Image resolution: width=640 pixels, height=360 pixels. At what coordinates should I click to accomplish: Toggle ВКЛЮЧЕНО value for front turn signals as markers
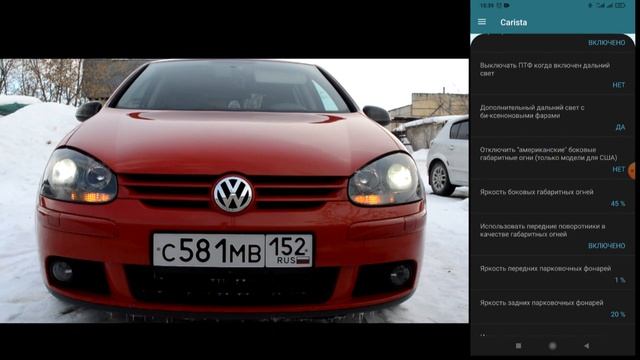point(607,245)
